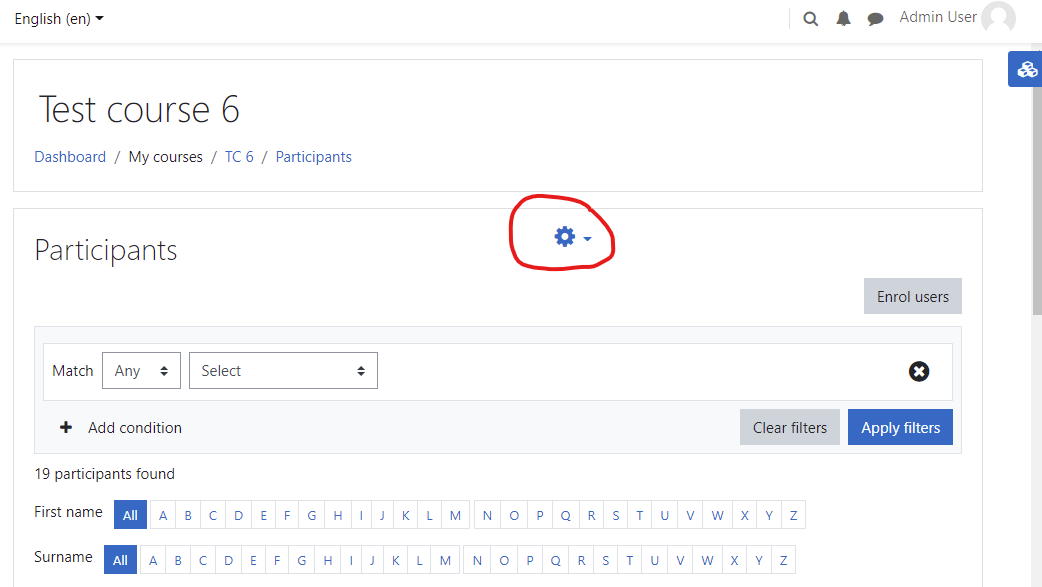Click the Enrol users button
The width and height of the screenshot is (1042, 587).
tap(912, 296)
